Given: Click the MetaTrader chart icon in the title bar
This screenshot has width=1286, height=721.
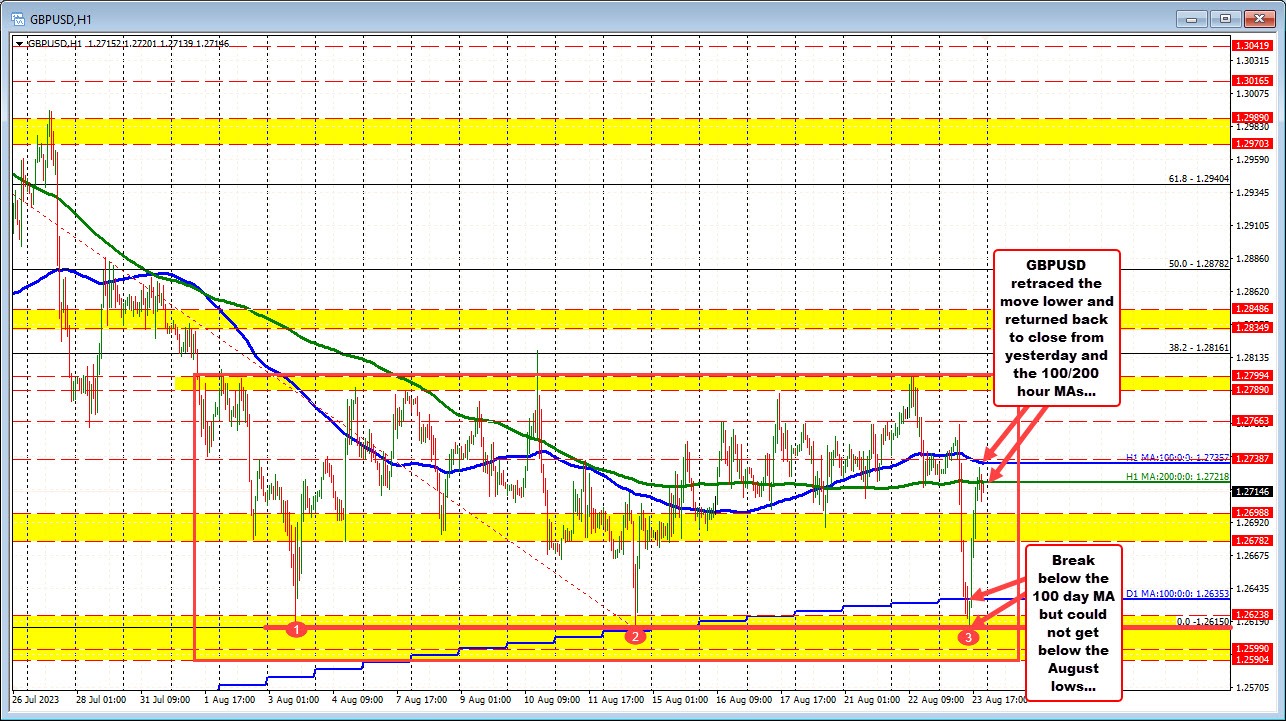Looking at the screenshot, I should [x=17, y=17].
